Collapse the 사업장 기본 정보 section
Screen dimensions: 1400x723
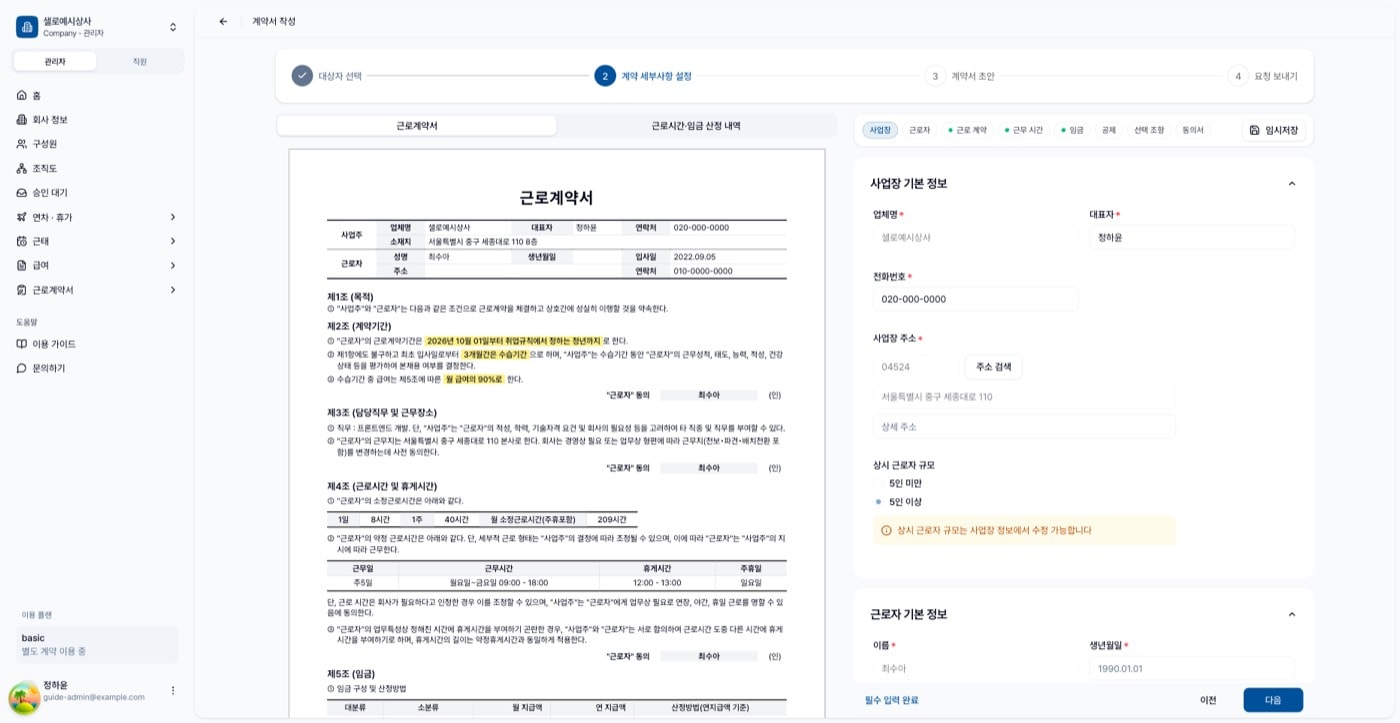(x=1291, y=184)
